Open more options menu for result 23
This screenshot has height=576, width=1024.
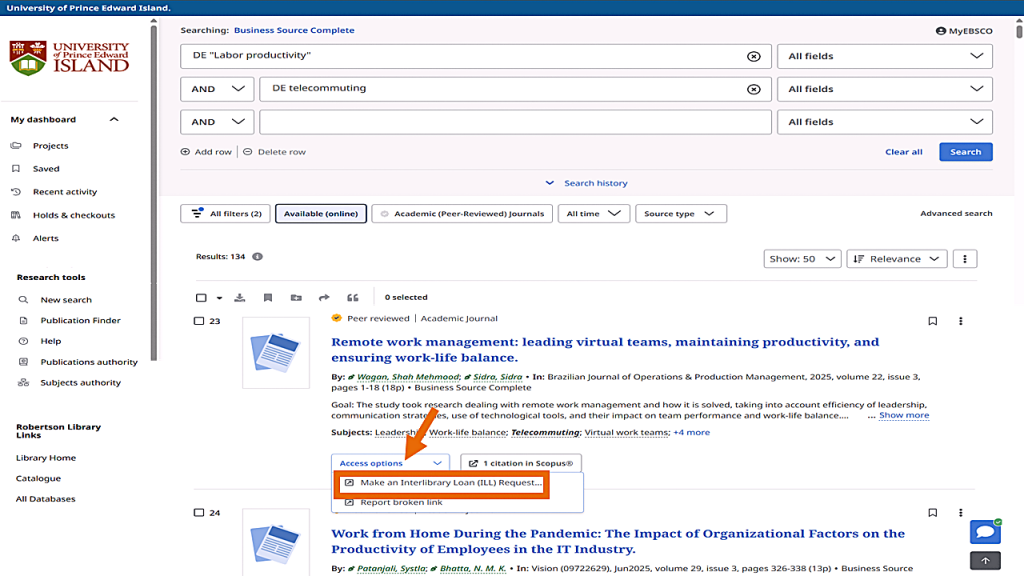point(960,321)
